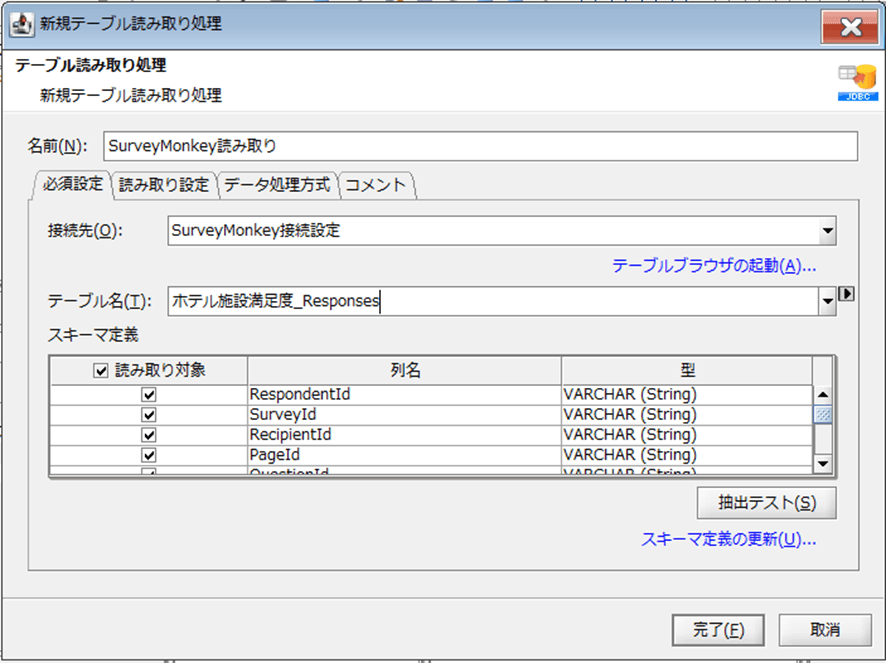Toggle the 読み取り対象 header checkbox
This screenshot has height=663, width=886.
[101, 371]
